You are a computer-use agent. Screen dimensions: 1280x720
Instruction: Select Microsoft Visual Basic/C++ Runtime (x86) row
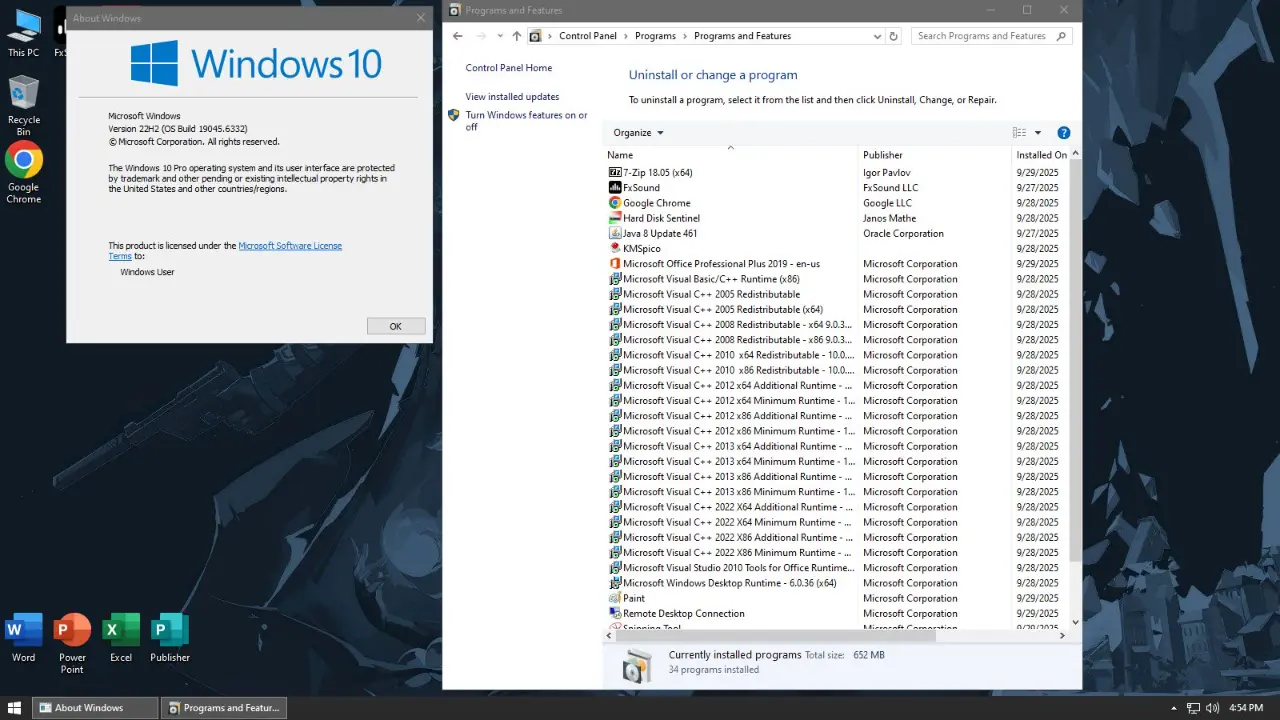click(836, 279)
